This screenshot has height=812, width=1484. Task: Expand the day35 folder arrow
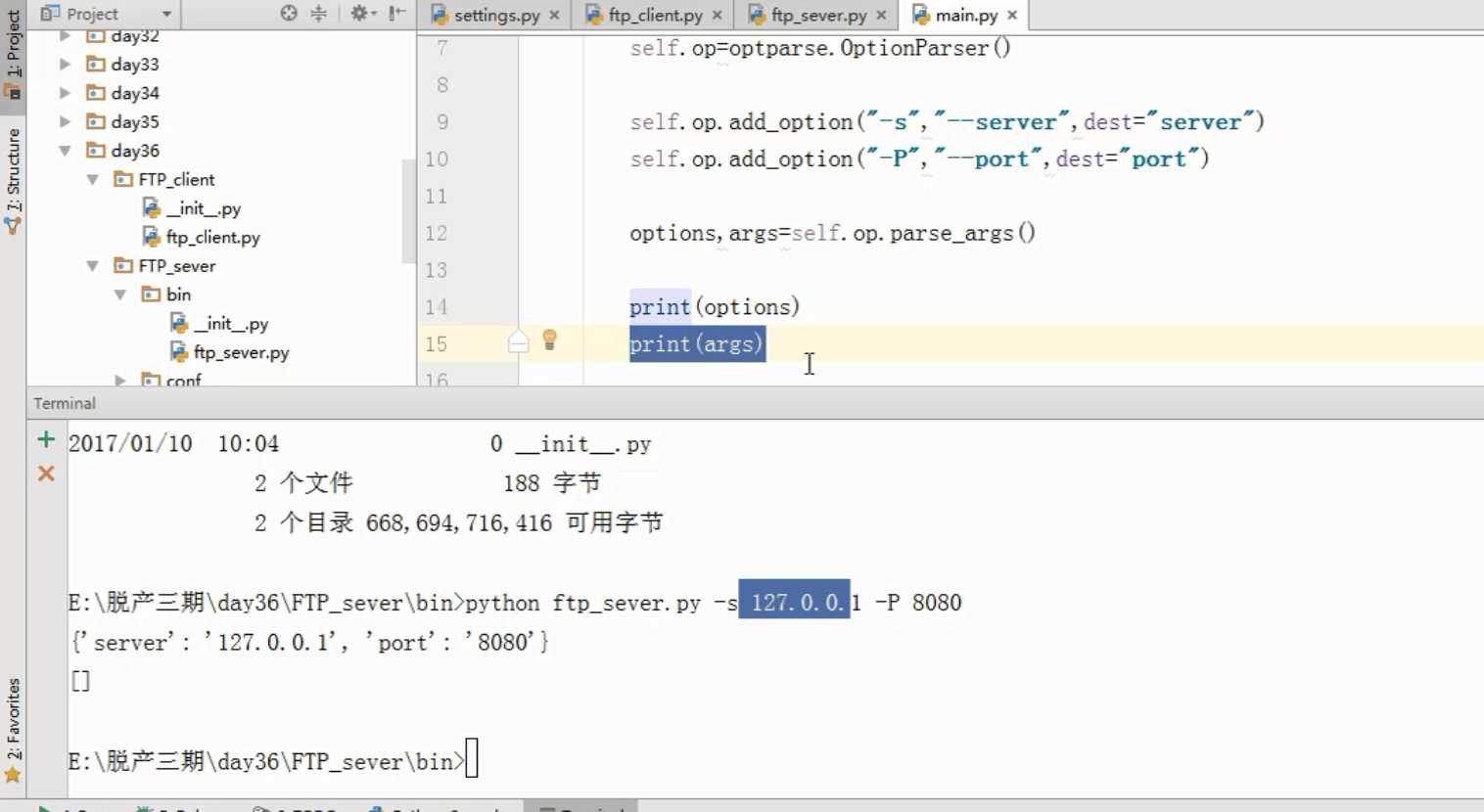coord(65,122)
